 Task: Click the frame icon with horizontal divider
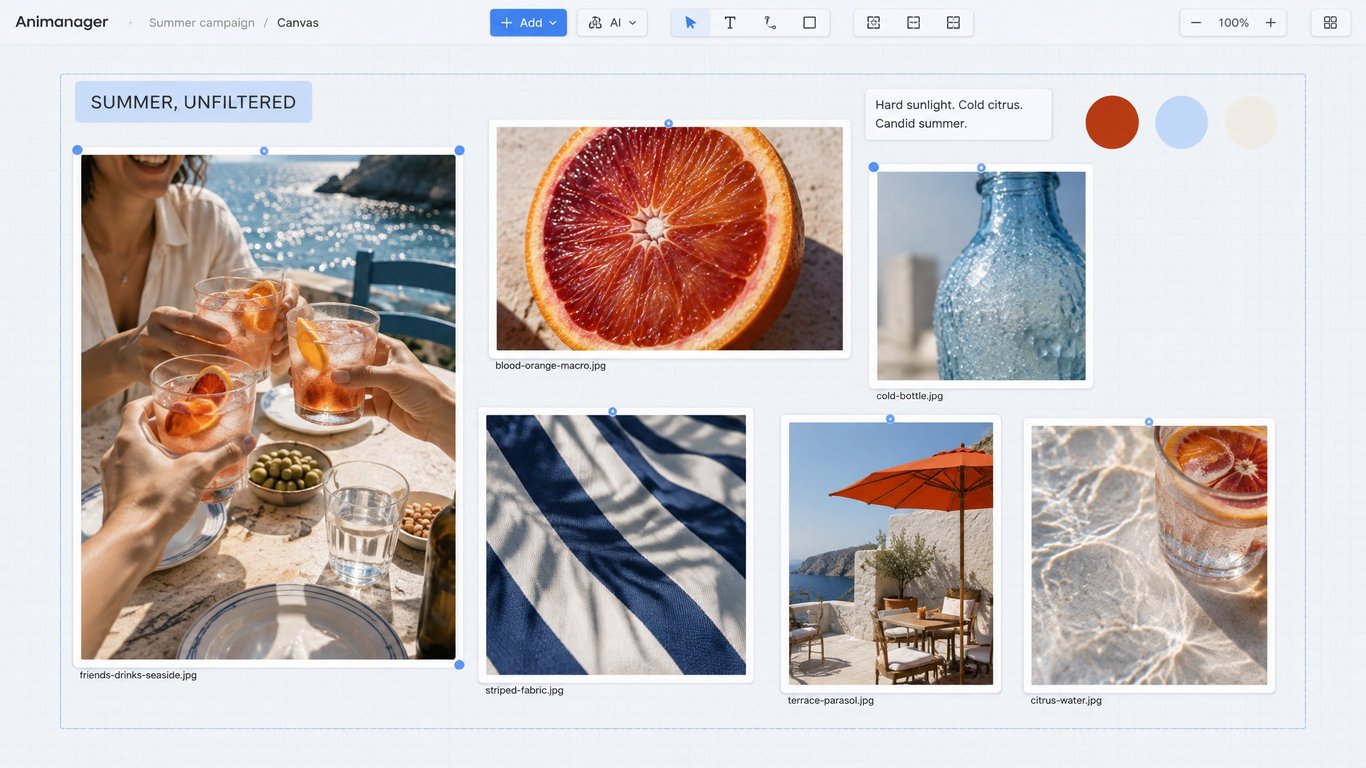point(914,23)
